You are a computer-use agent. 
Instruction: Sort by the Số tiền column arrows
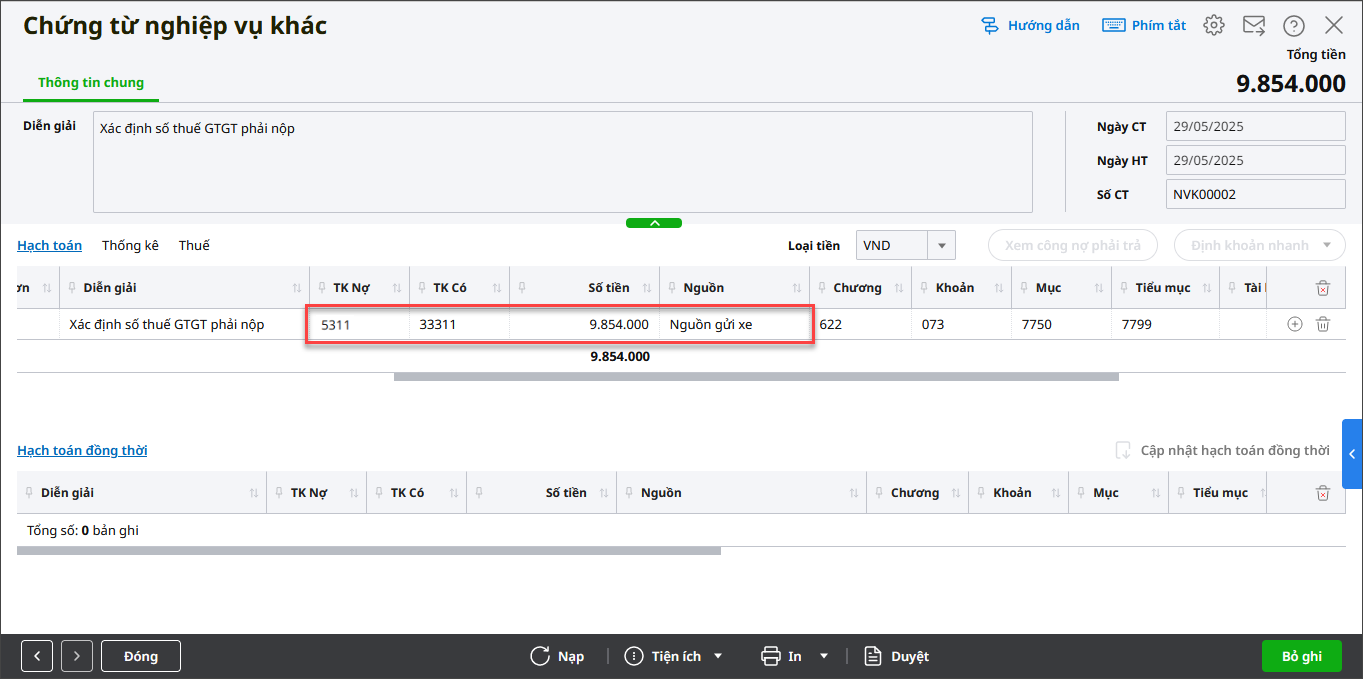647,288
